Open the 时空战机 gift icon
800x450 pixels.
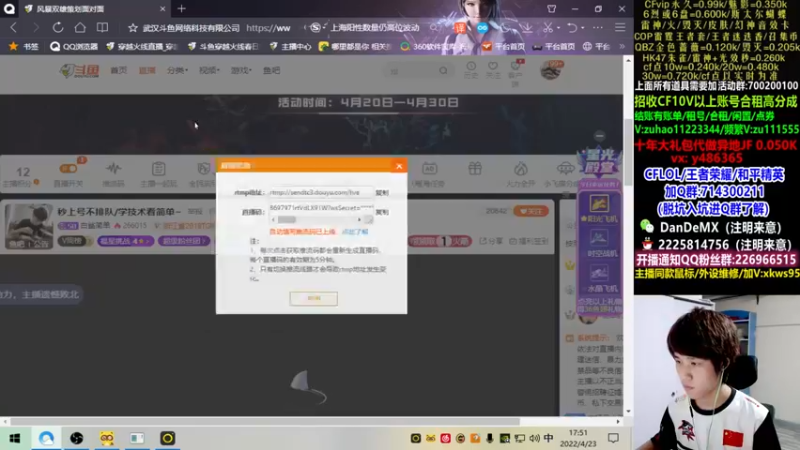[599, 243]
